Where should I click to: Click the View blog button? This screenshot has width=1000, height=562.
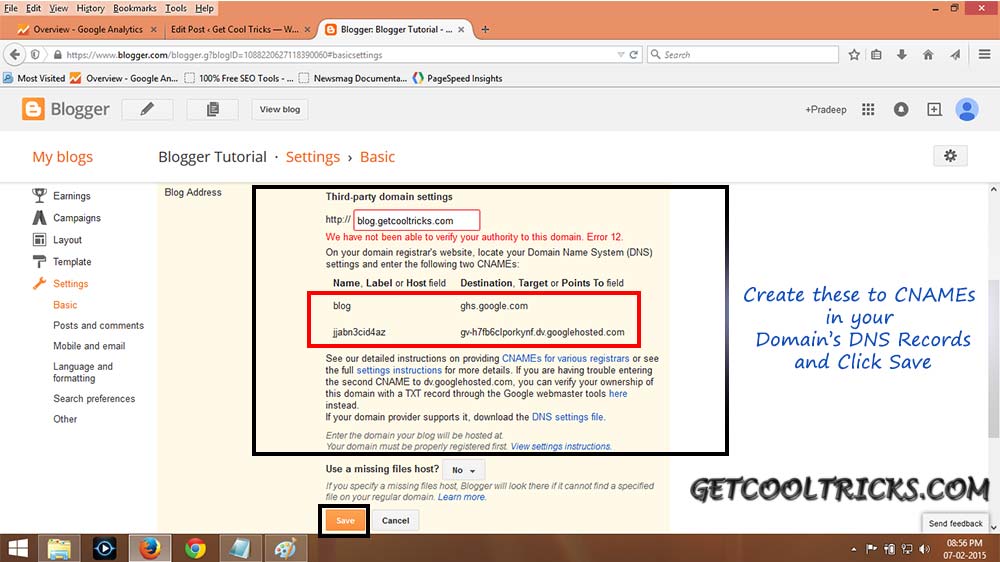[279, 109]
